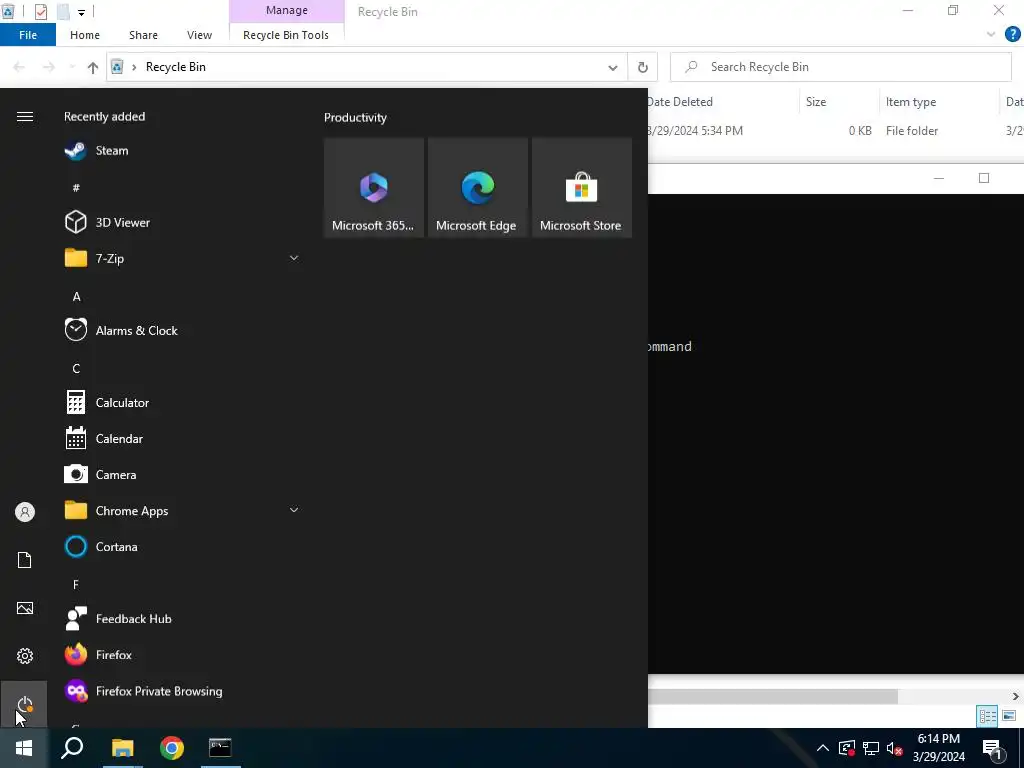Image resolution: width=1024 pixels, height=768 pixels.
Task: Open Feedback Hub app
Action: (x=182, y=618)
